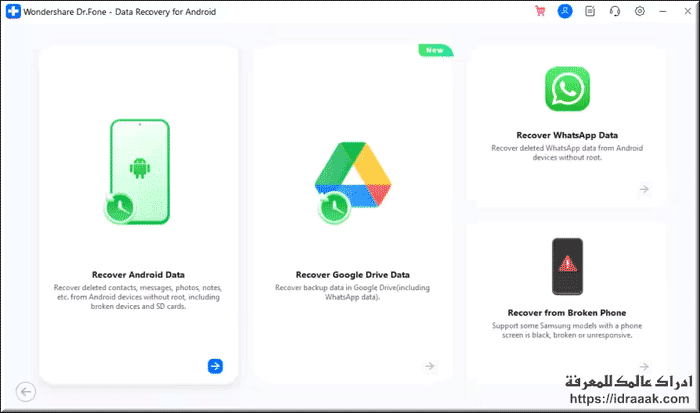Click the arrow in Recover from Broken Phone card
Screen dimensions: 700x413
coord(644,367)
